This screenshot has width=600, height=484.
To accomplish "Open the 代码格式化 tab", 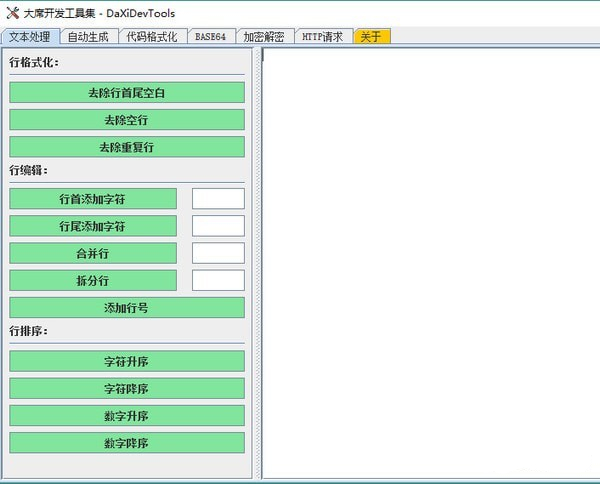I will point(152,37).
